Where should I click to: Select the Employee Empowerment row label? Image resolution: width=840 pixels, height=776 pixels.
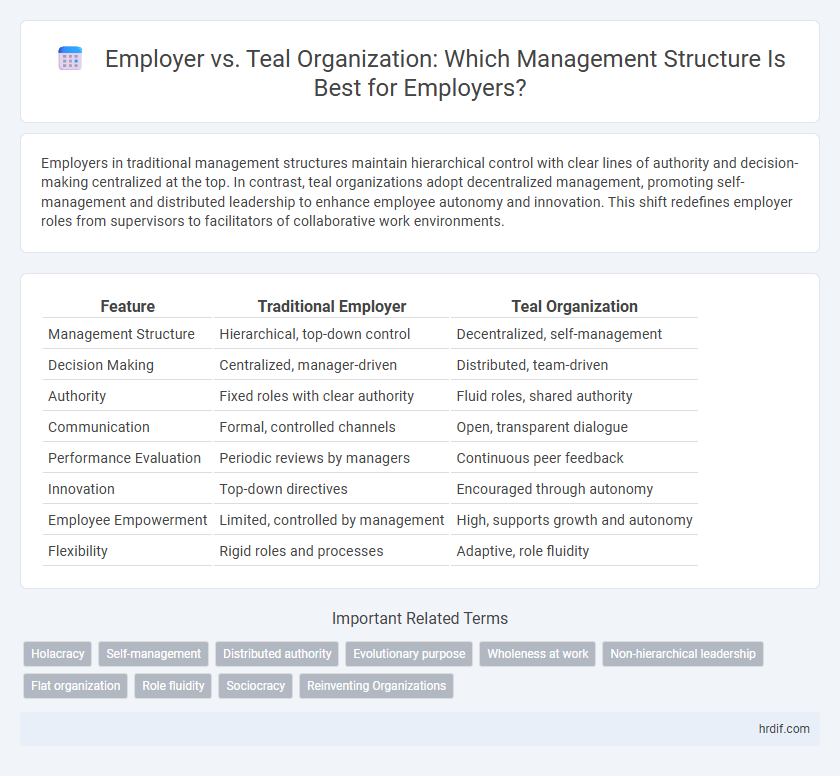click(128, 521)
